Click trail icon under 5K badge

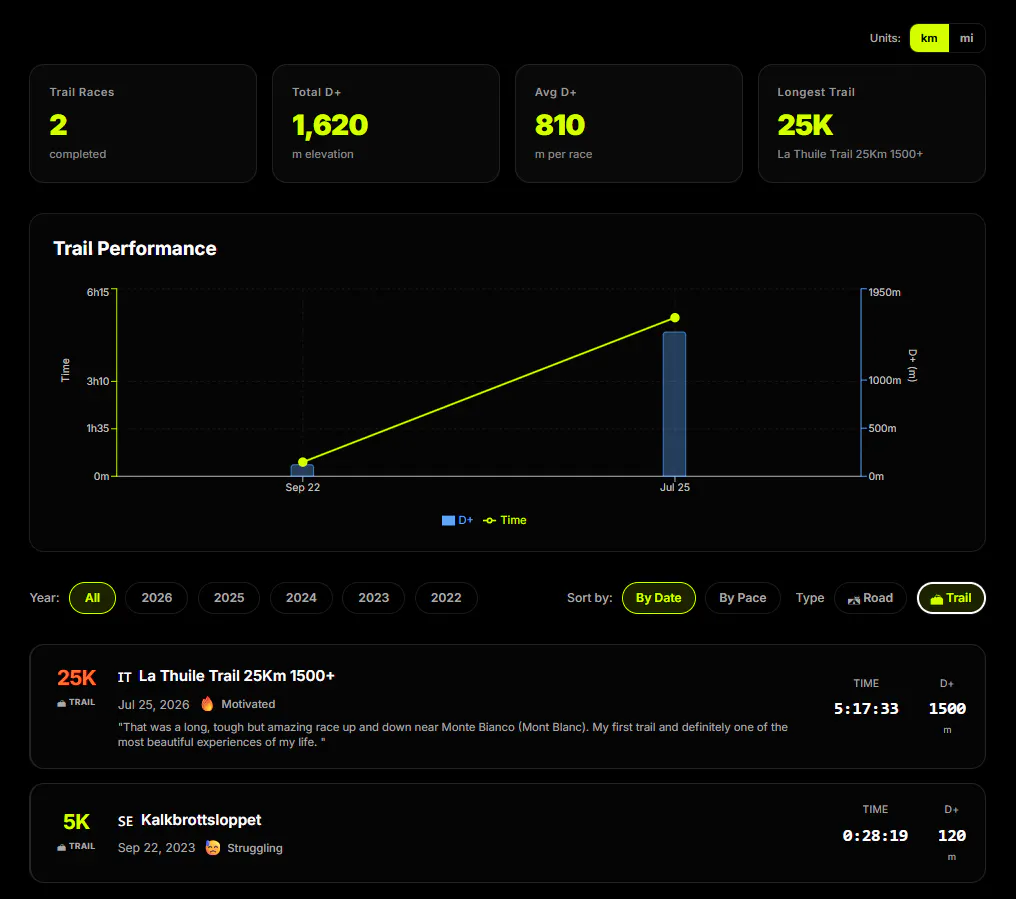click(62, 847)
